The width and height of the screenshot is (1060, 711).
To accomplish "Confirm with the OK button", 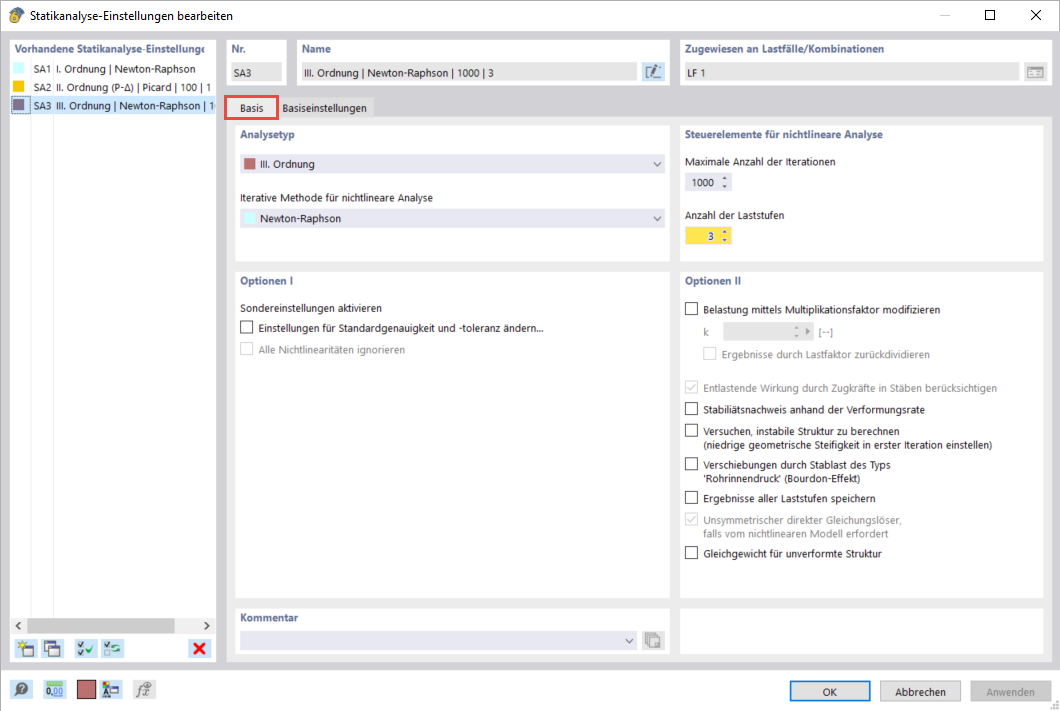I will pyautogui.click(x=829, y=691).
